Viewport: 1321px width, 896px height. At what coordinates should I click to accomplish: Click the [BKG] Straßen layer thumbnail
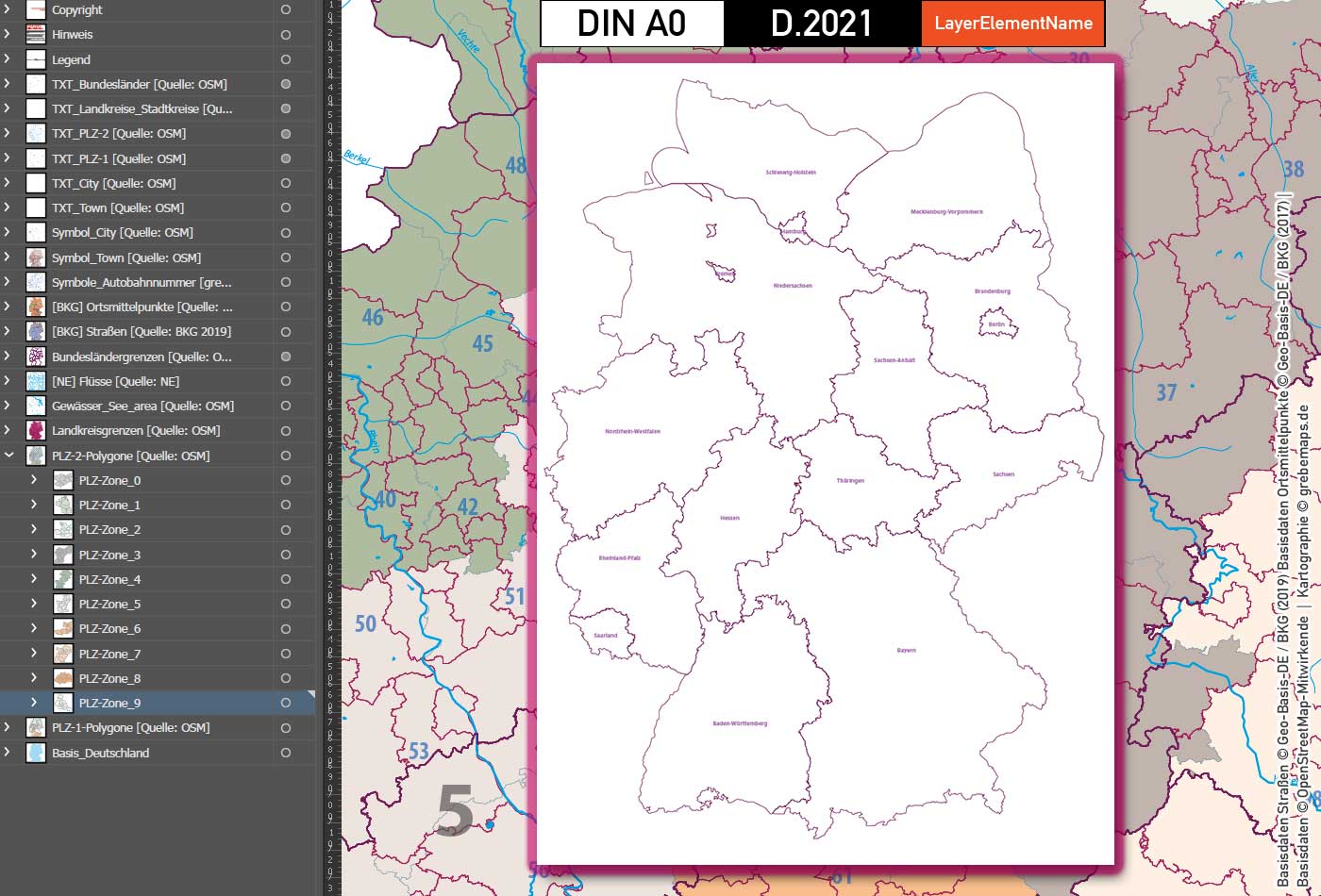[35, 330]
